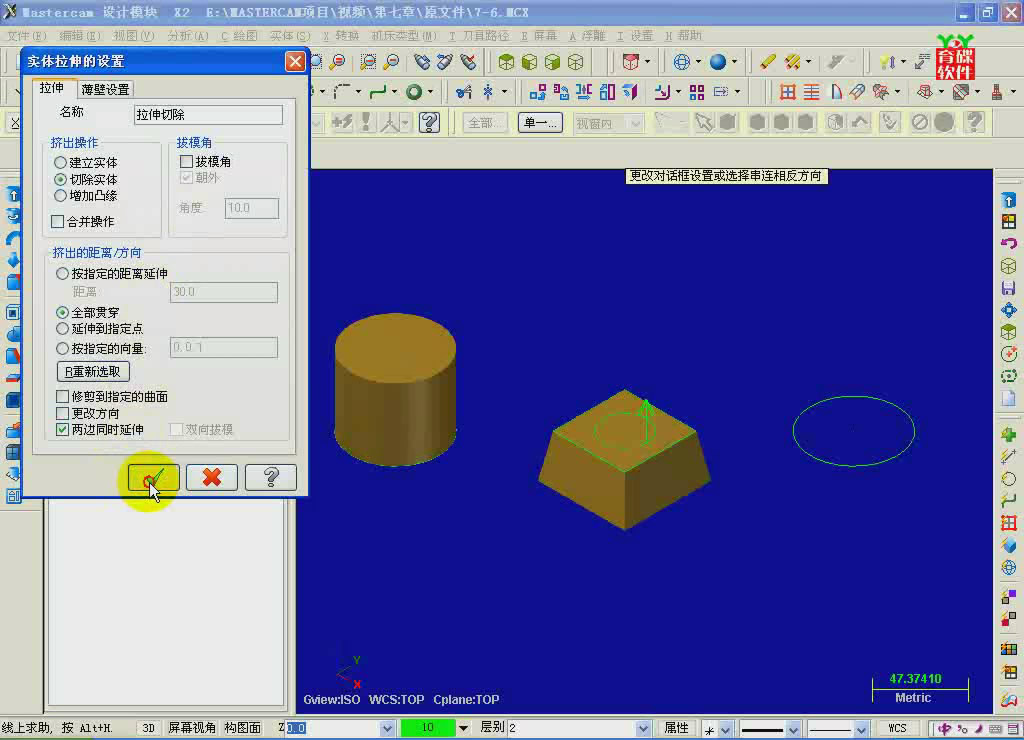Open the 视图 menu
1024x740 pixels.
[133, 35]
